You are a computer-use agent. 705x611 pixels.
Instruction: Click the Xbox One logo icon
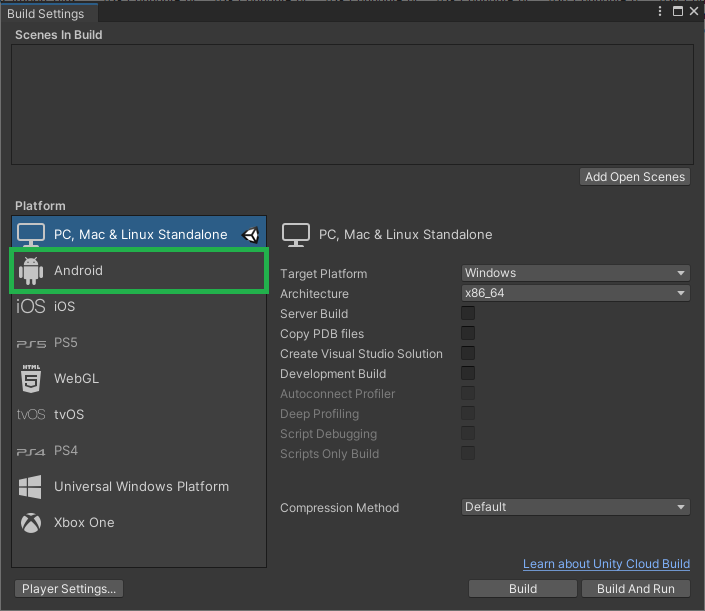pos(31,522)
